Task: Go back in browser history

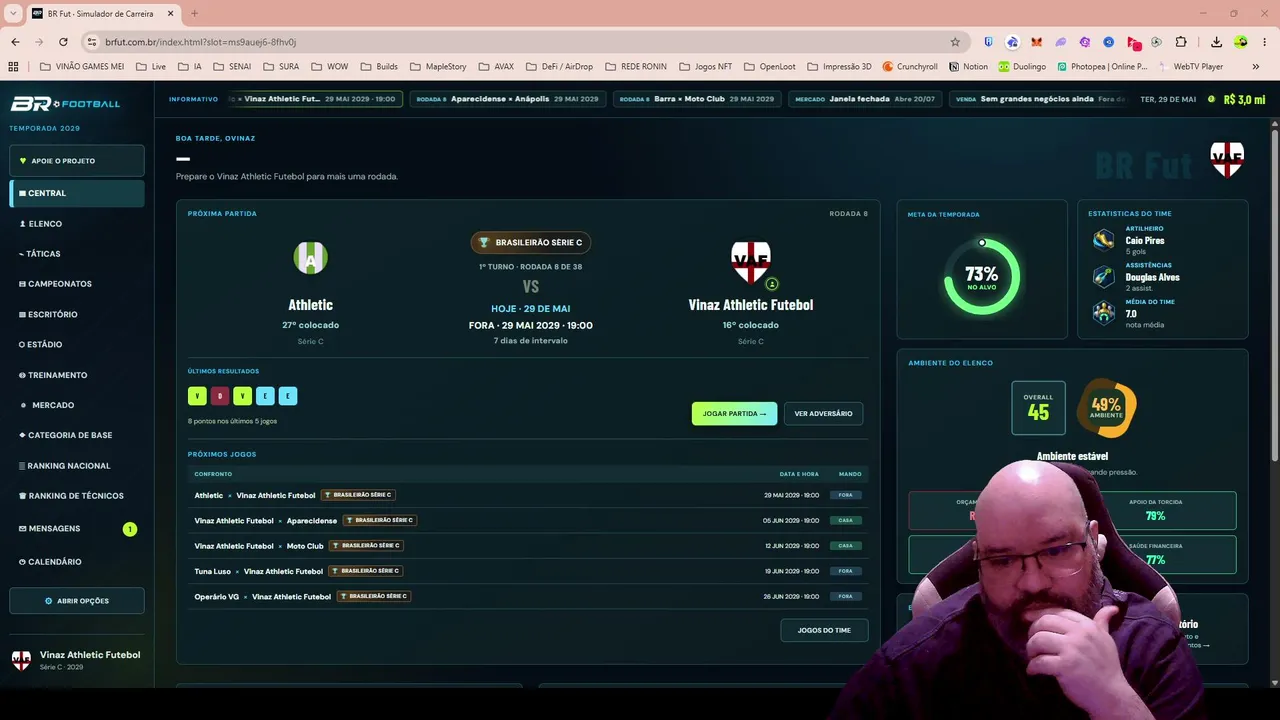Action: (15, 42)
